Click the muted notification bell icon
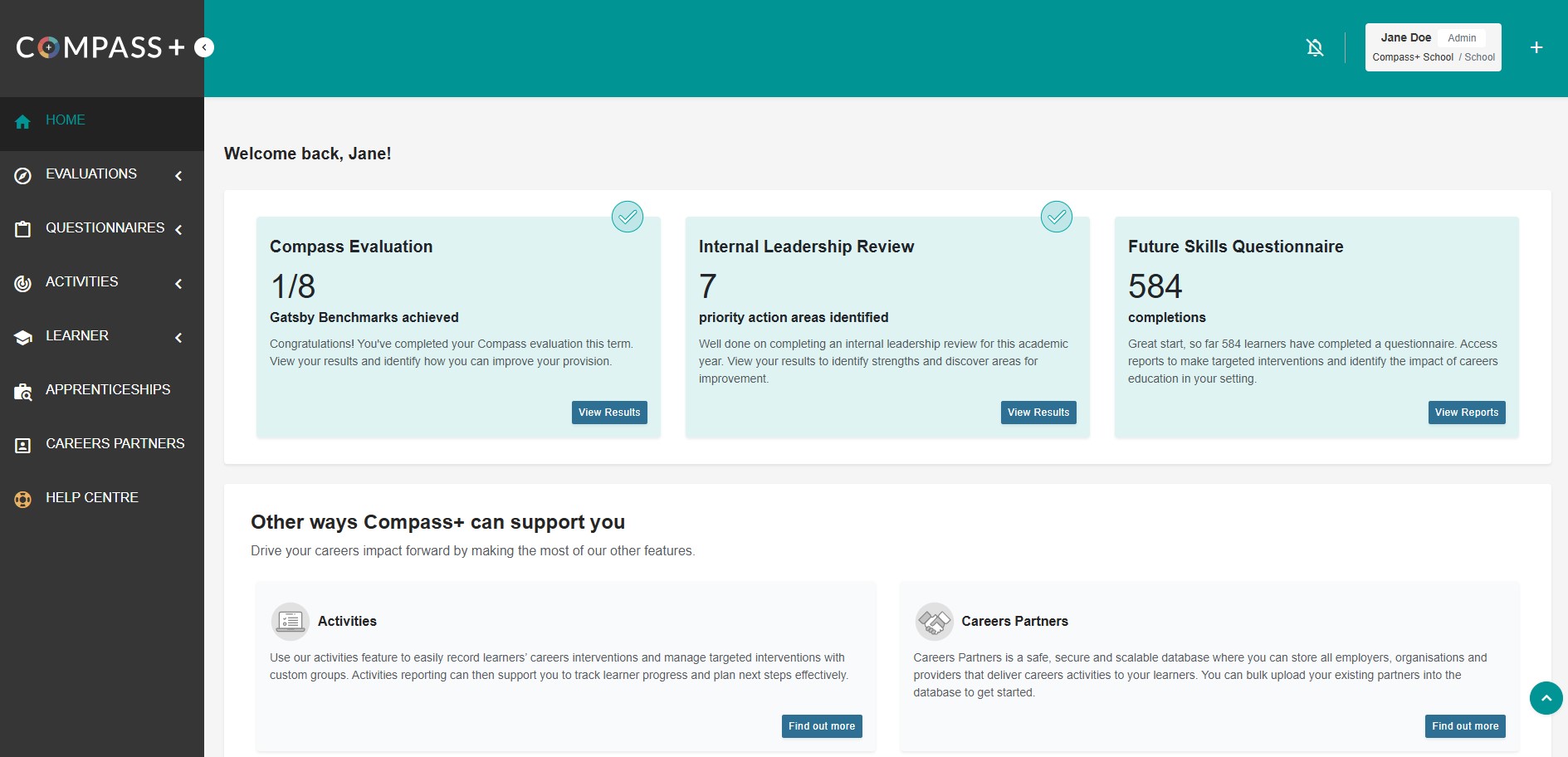Screen dimensions: 1568x757 pos(1314,47)
